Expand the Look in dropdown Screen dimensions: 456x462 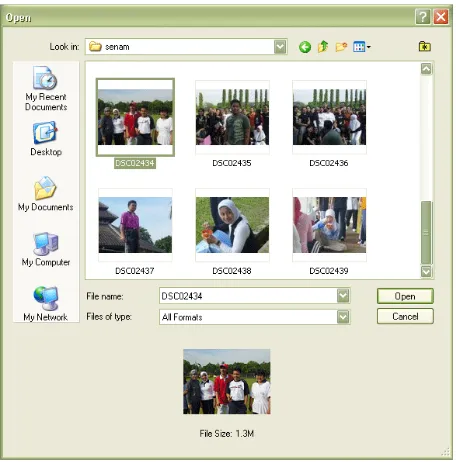click(280, 47)
